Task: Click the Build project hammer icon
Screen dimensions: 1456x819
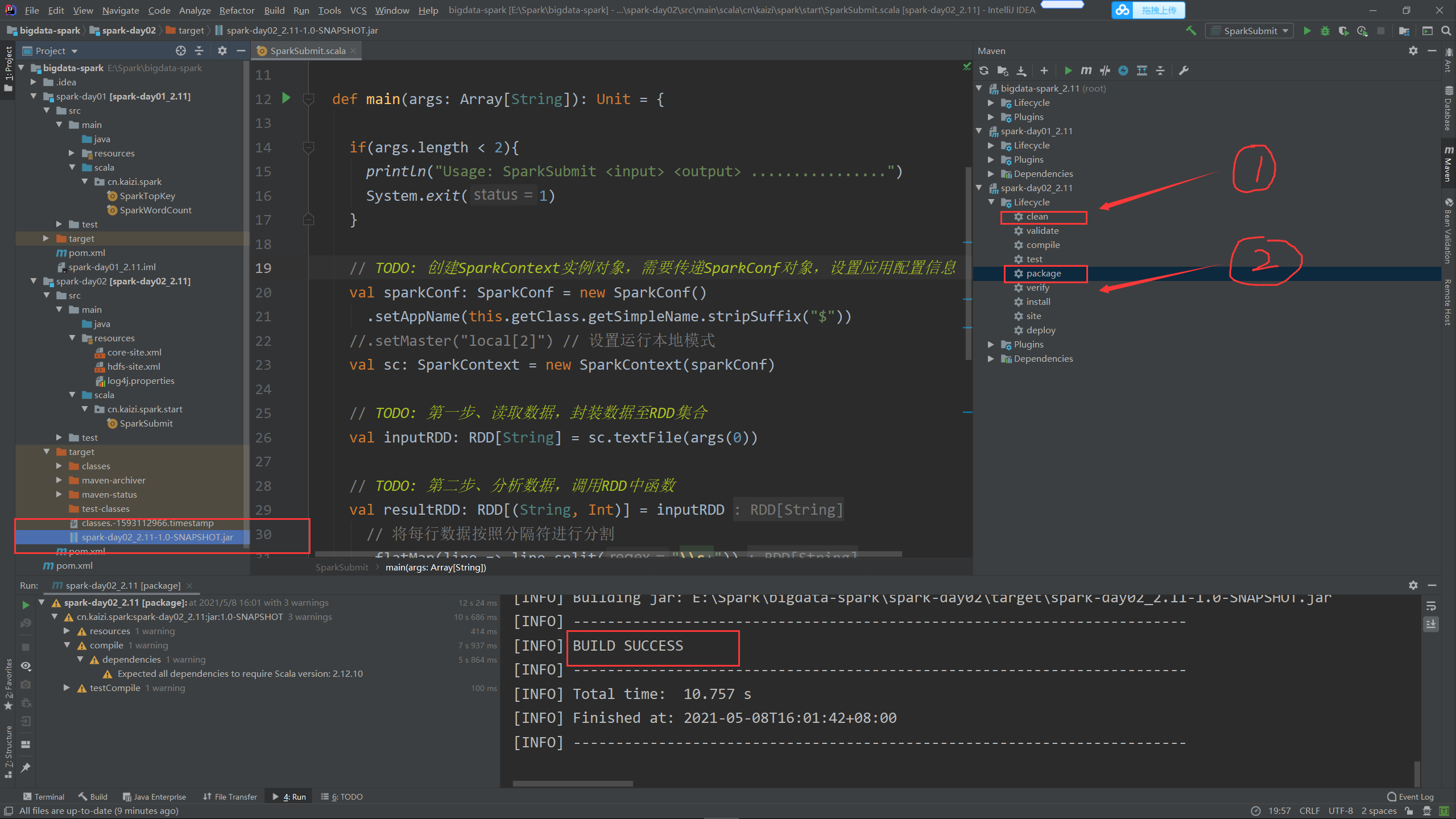Action: tap(1191, 31)
